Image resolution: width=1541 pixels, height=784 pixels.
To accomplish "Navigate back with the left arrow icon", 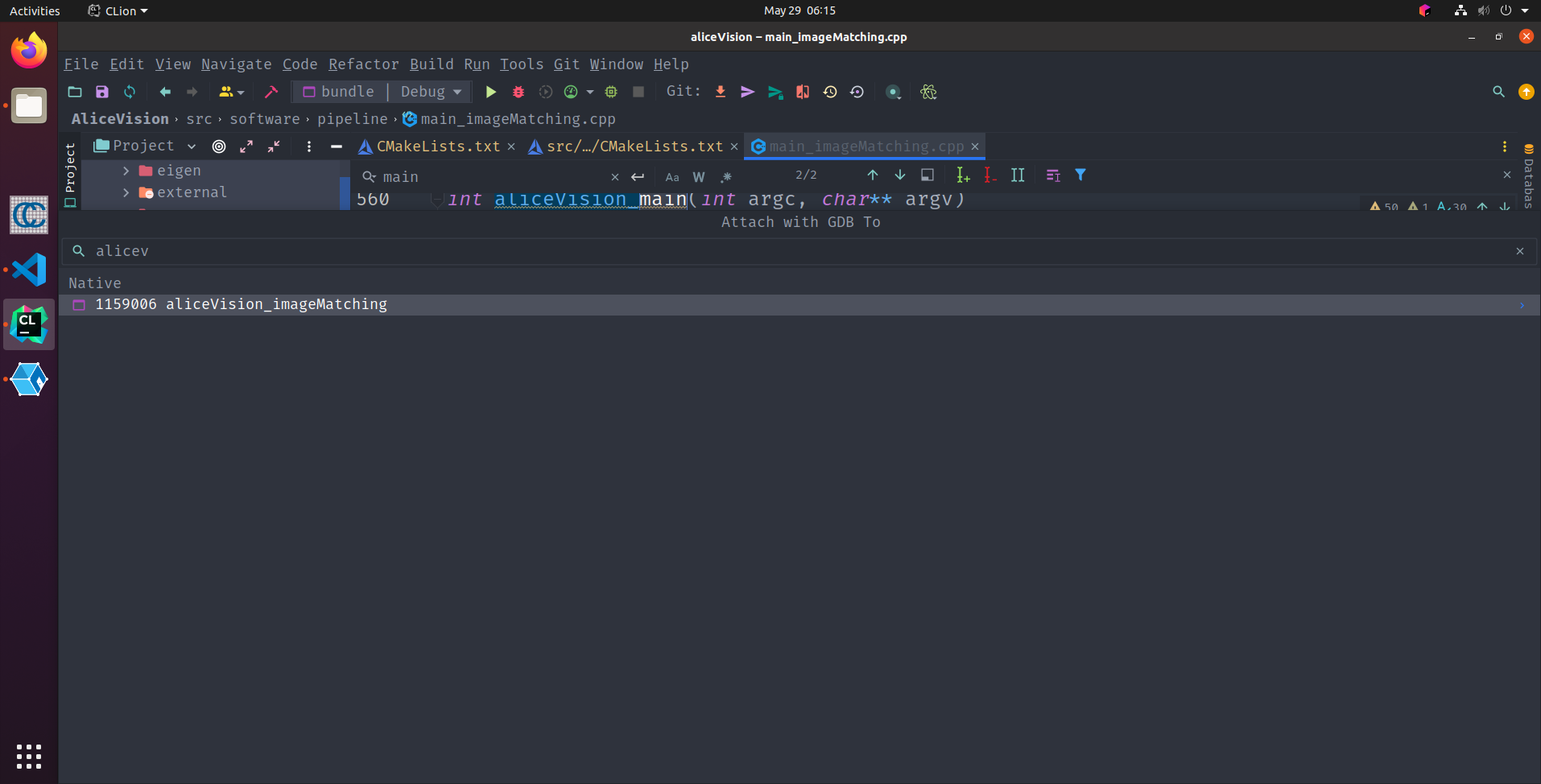I will click(x=165, y=92).
